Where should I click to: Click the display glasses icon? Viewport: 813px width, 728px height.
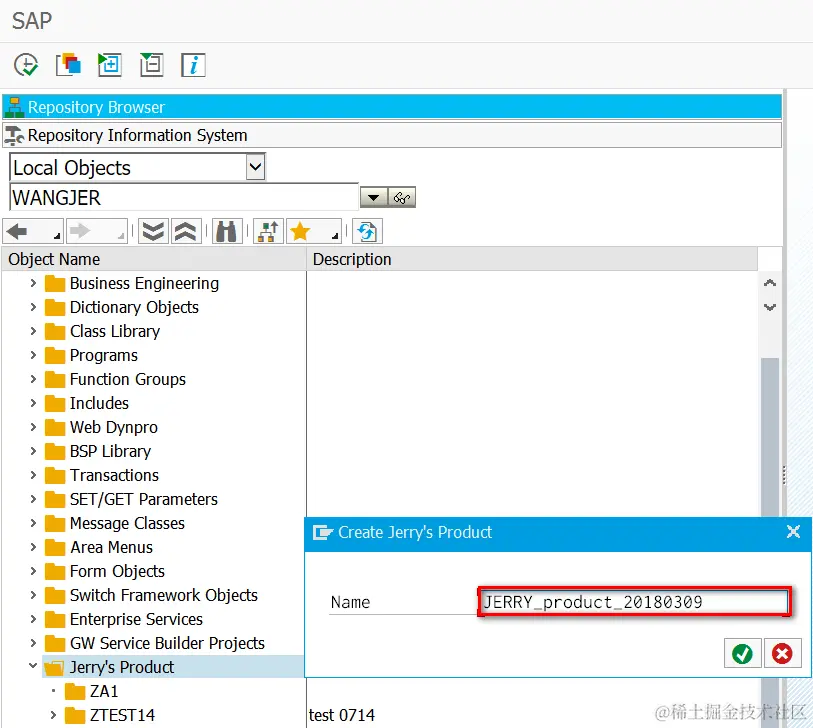(402, 198)
